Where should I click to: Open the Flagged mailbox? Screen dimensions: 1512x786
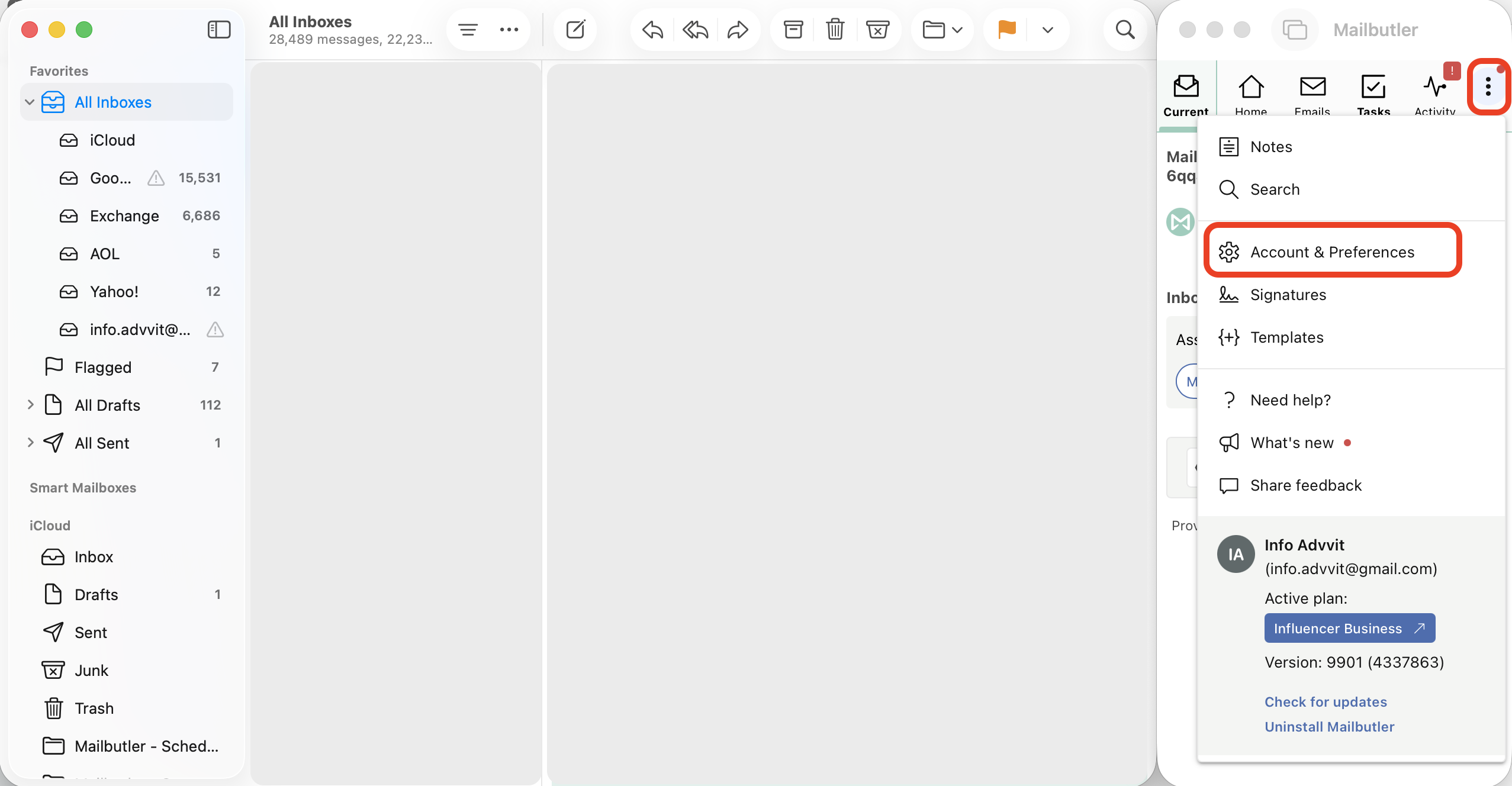(127, 367)
